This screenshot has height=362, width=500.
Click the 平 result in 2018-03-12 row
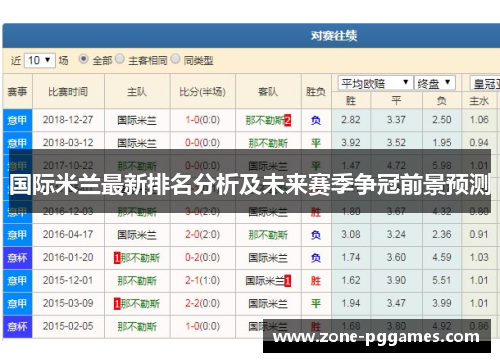tap(316, 143)
